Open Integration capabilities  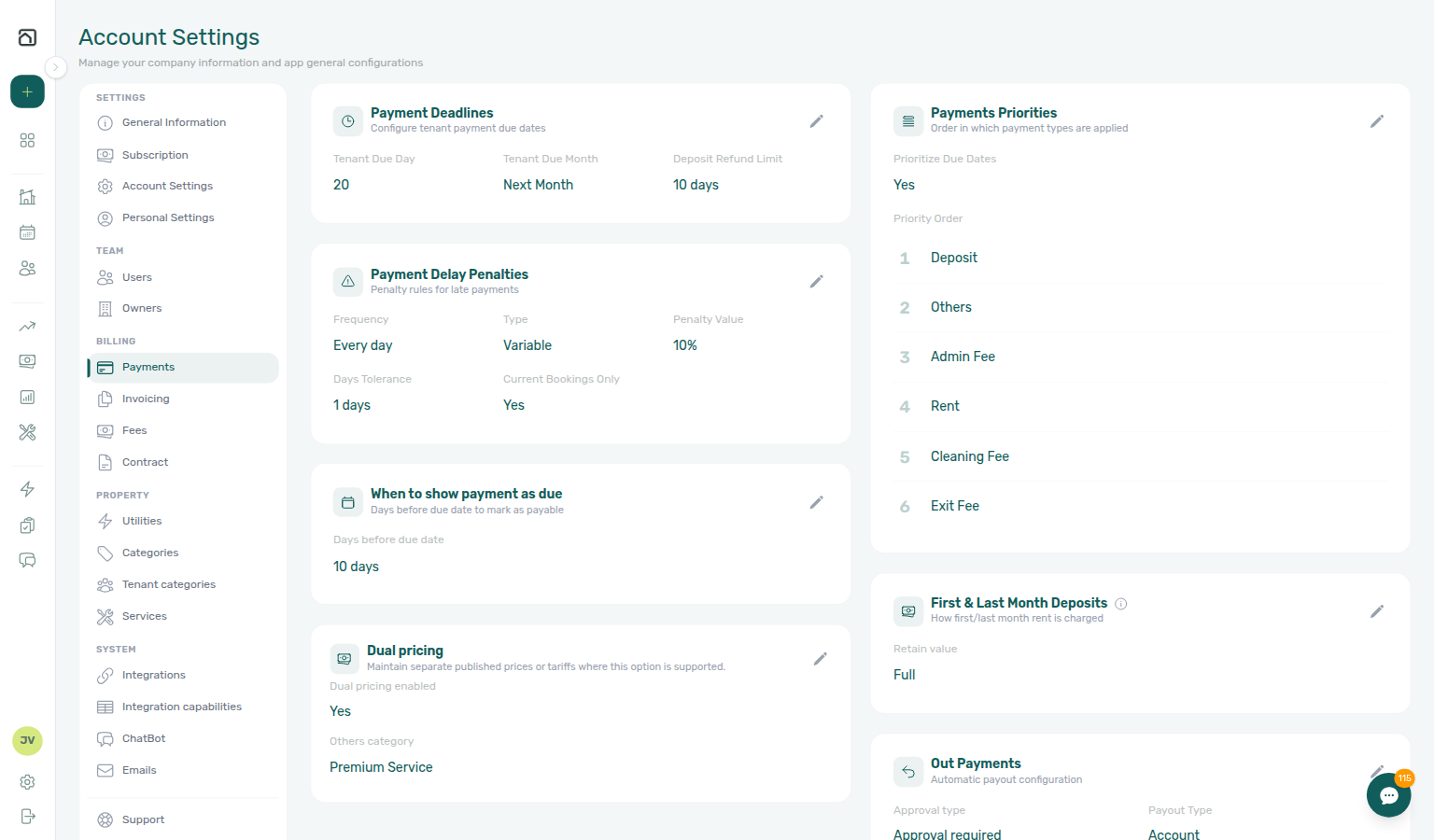click(x=183, y=707)
